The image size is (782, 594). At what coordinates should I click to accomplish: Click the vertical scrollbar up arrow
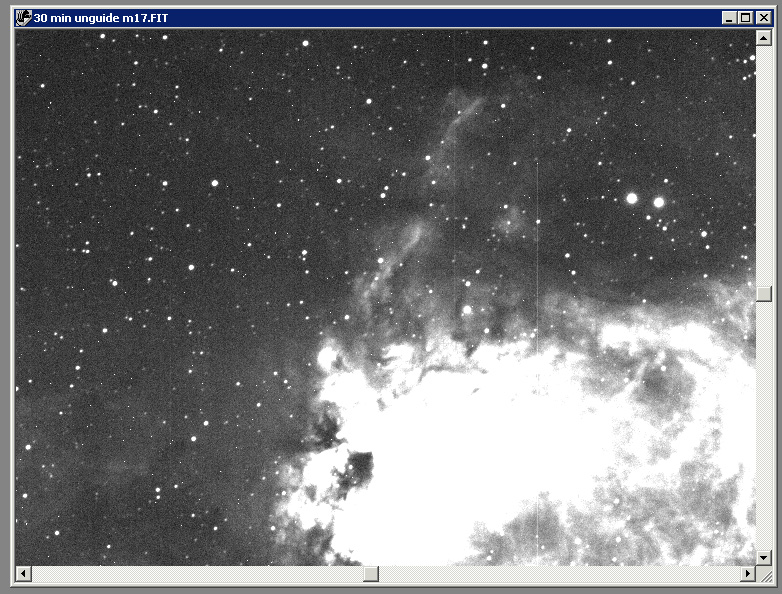pyautogui.click(x=764, y=37)
